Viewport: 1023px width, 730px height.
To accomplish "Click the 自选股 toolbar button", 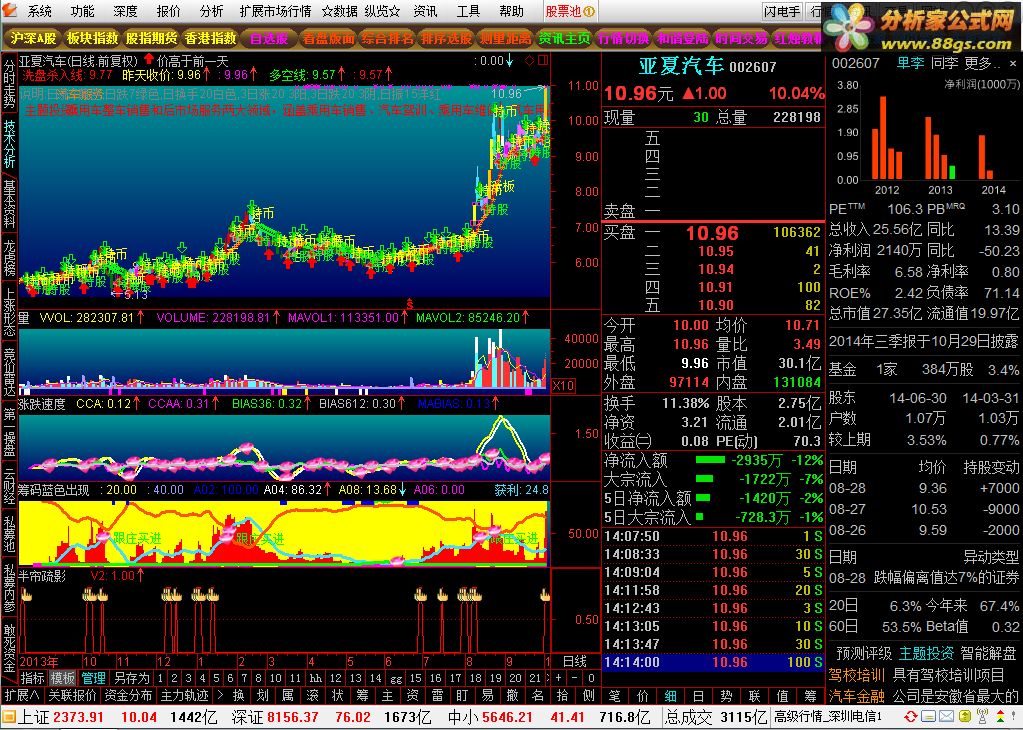I will [x=269, y=38].
